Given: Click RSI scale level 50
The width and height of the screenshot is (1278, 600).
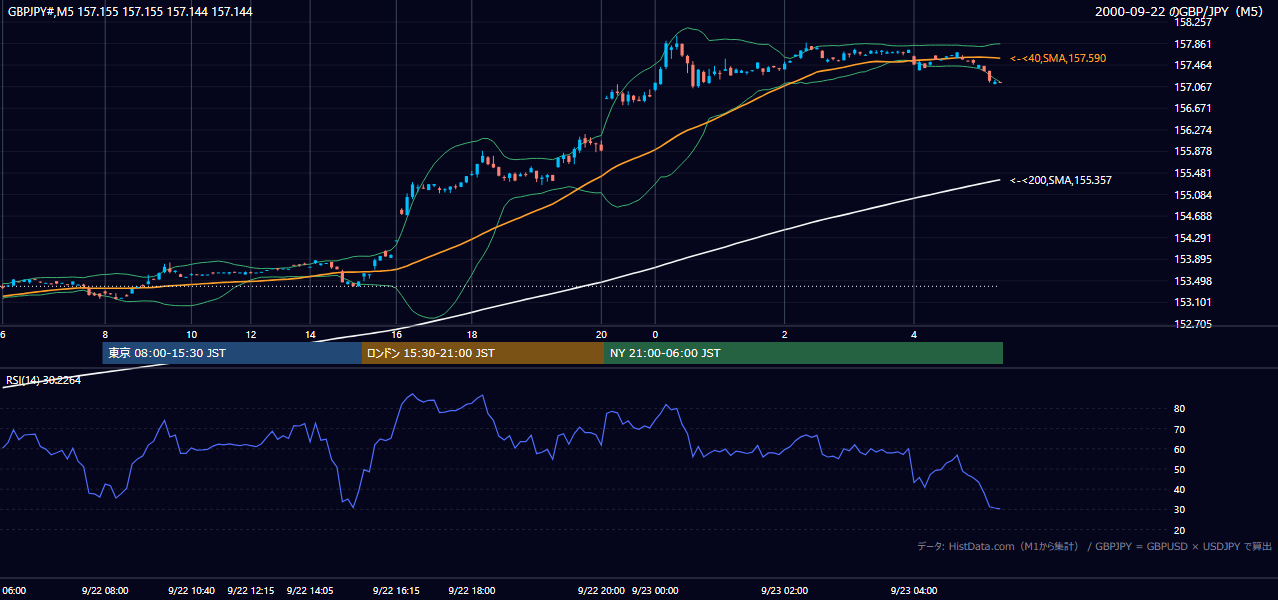Looking at the screenshot, I should coord(1179,469).
